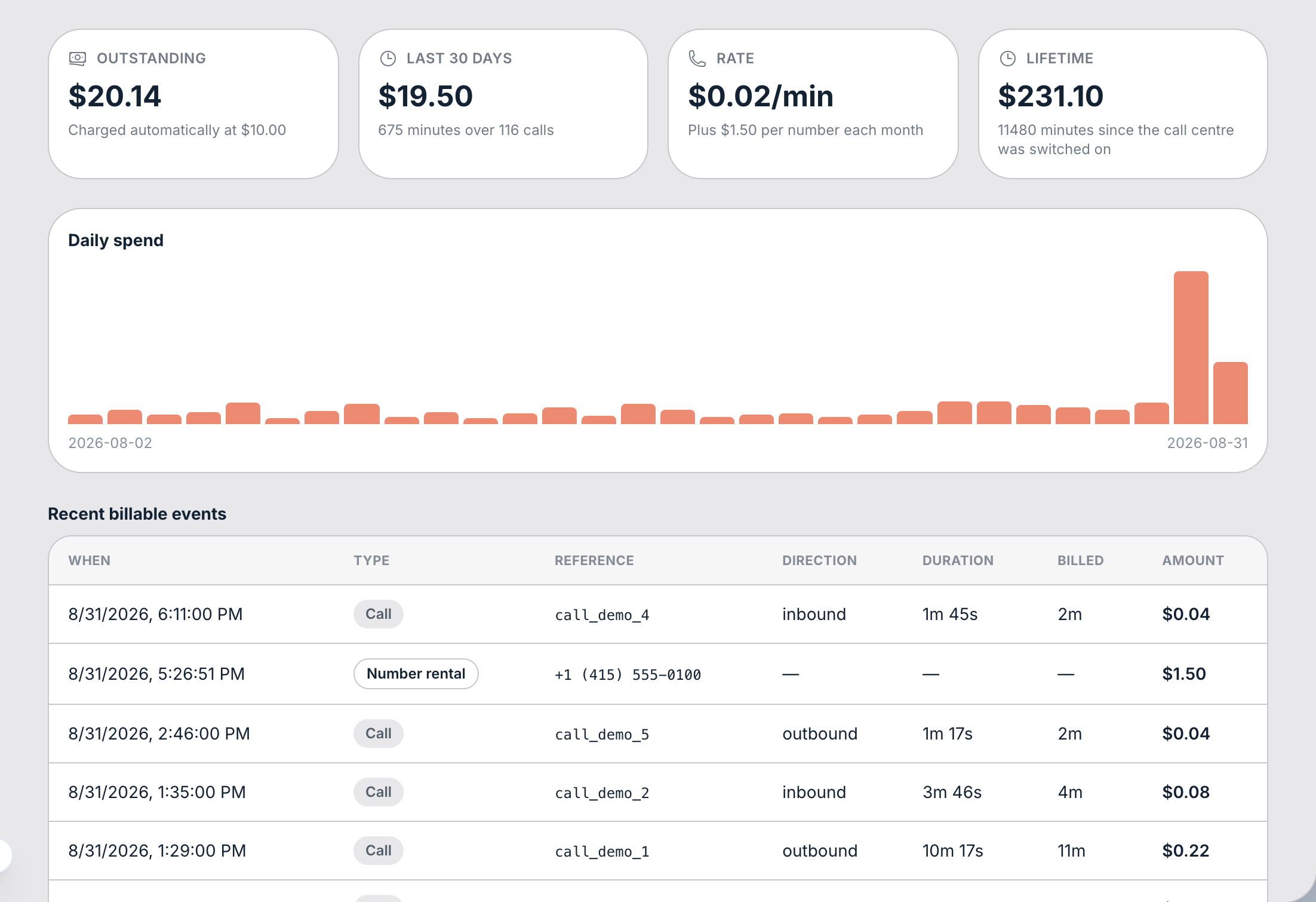Image resolution: width=1316 pixels, height=902 pixels.
Task: Click the $0.08 amount
Action: [x=1186, y=792]
